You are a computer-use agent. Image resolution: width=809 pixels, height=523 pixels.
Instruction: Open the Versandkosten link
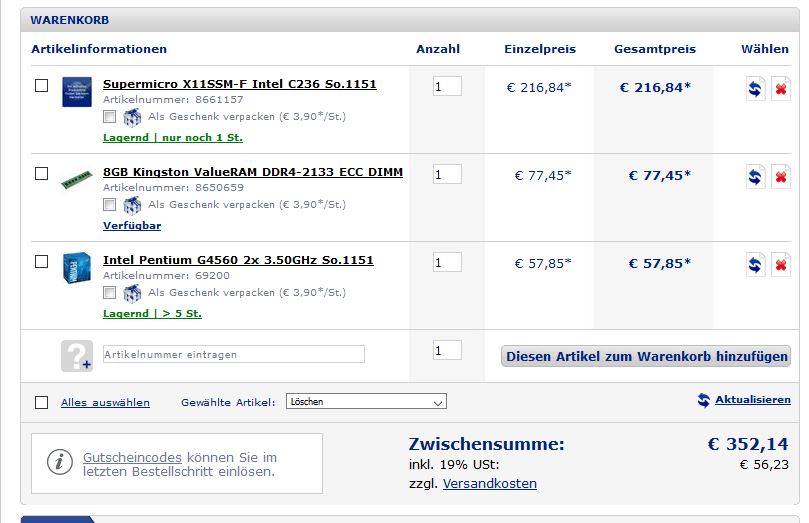pyautogui.click(x=490, y=483)
